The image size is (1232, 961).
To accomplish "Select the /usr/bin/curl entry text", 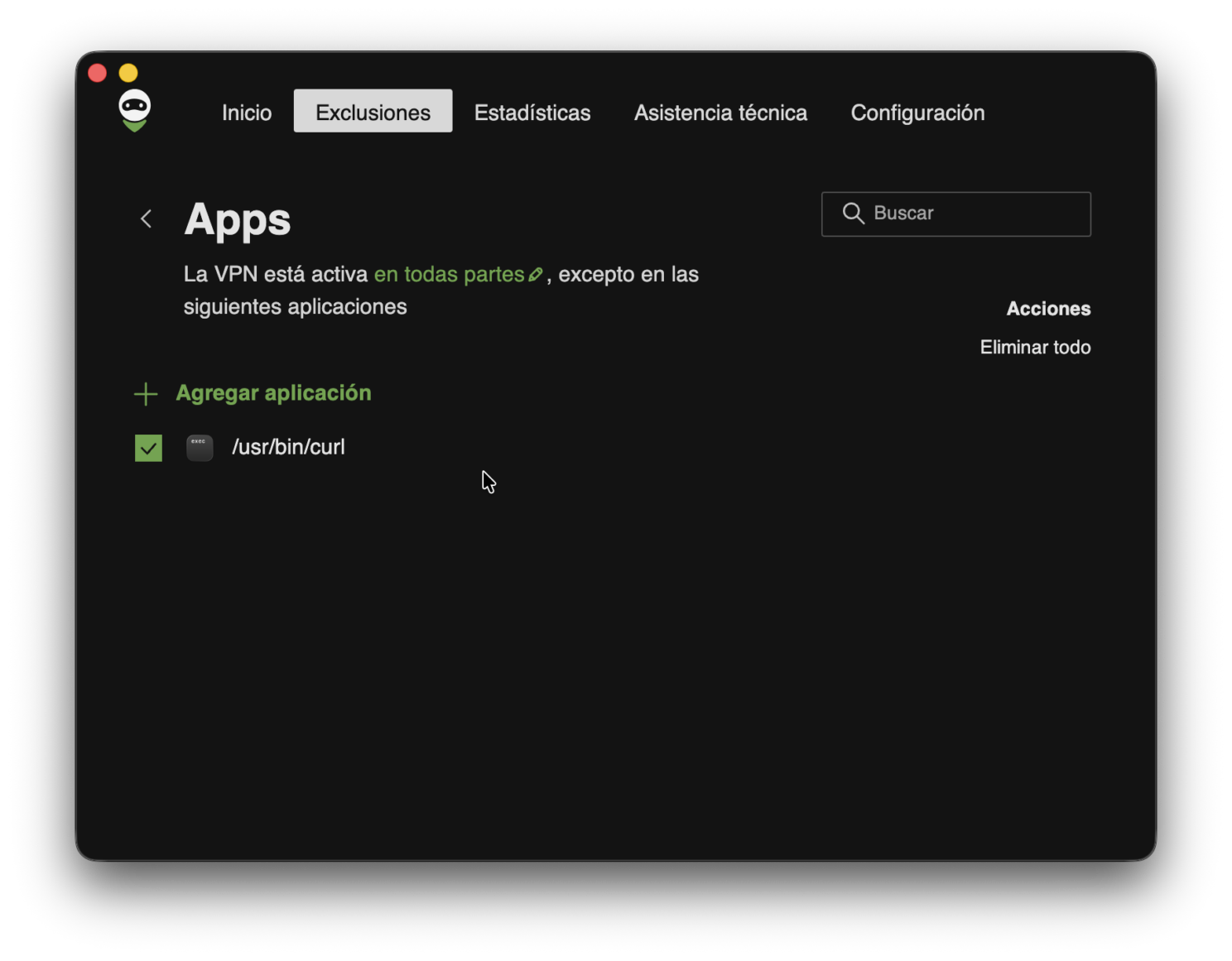I will (x=288, y=447).
